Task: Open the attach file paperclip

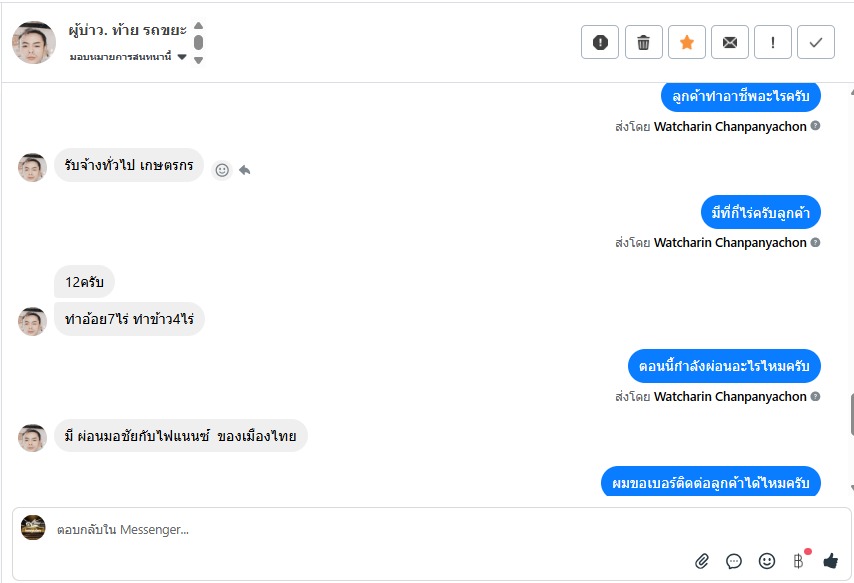Action: [702, 561]
